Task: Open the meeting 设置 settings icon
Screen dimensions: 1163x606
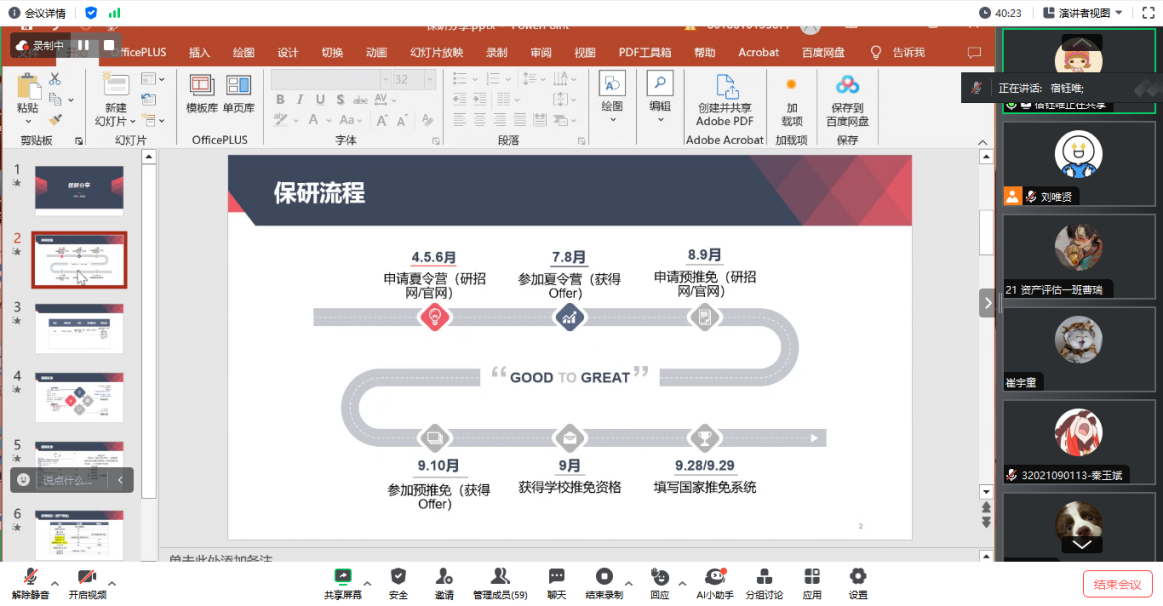Action: click(x=857, y=578)
